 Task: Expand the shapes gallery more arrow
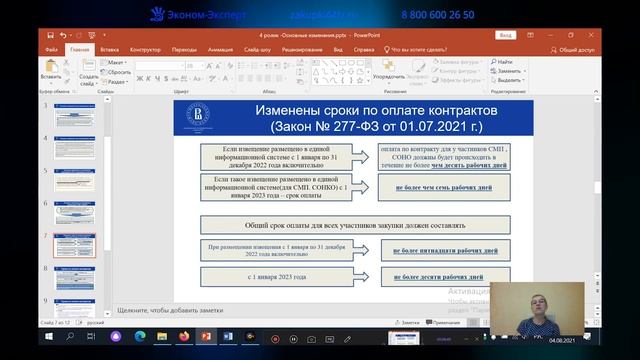pos(368,81)
